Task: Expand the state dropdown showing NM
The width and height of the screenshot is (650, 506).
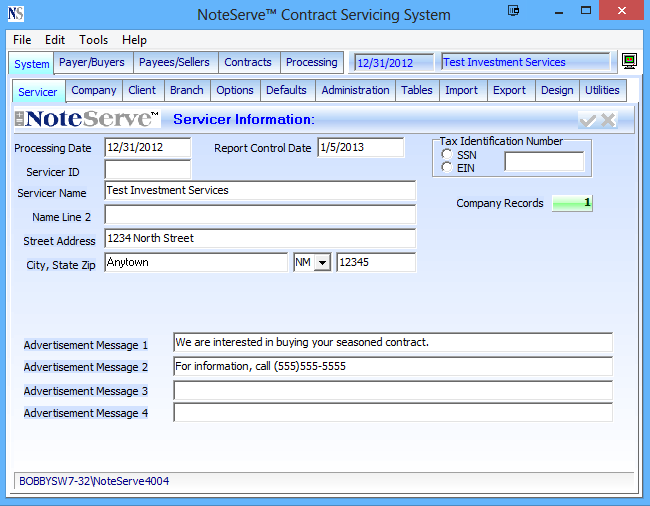Action: click(x=322, y=263)
